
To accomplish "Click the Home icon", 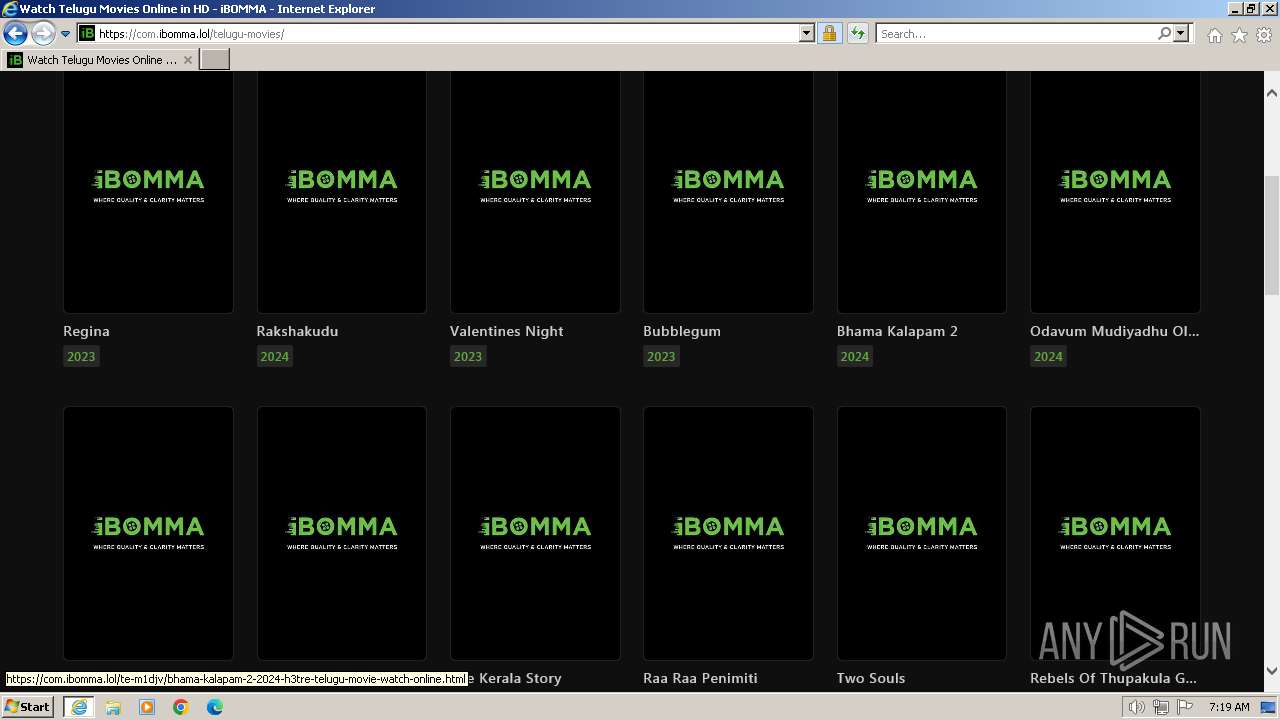I will tap(1214, 35).
